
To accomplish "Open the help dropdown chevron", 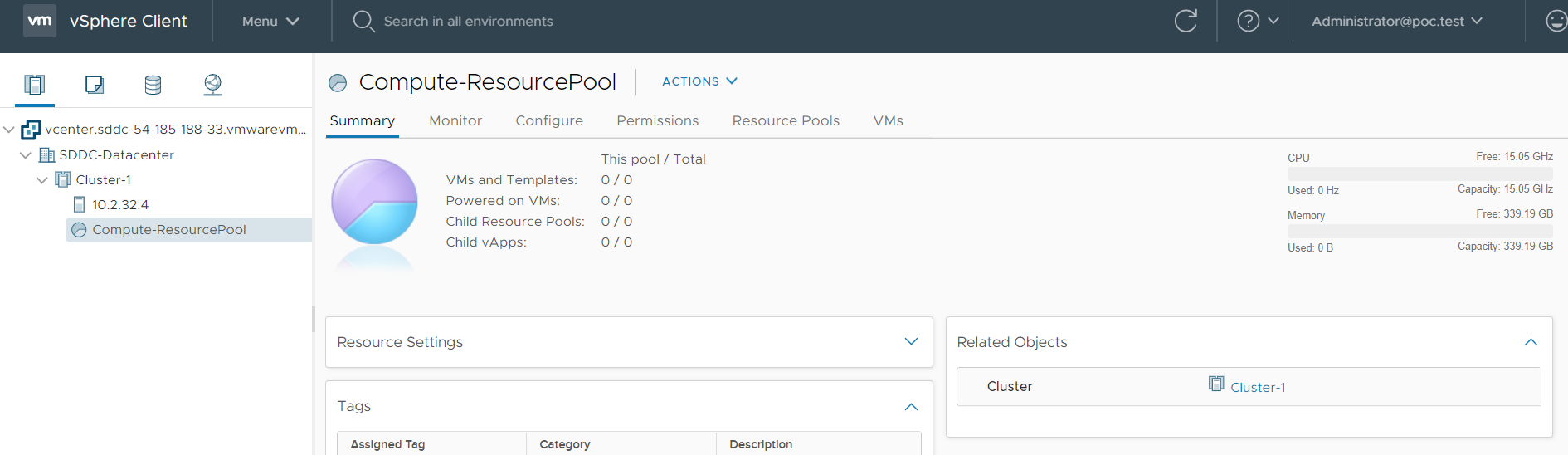I will [1273, 21].
